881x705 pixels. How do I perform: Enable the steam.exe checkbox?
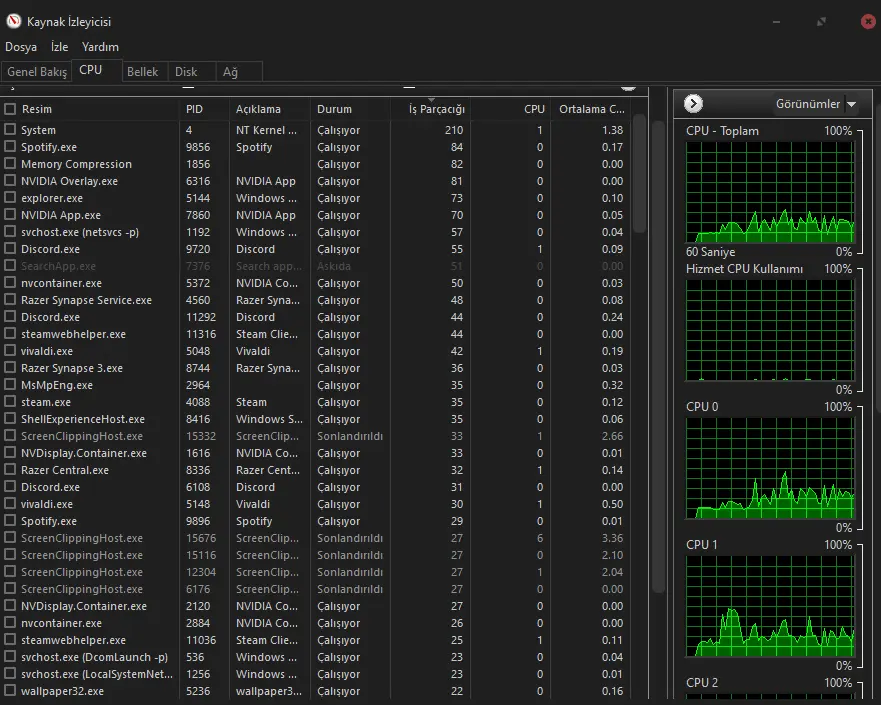[x=10, y=402]
